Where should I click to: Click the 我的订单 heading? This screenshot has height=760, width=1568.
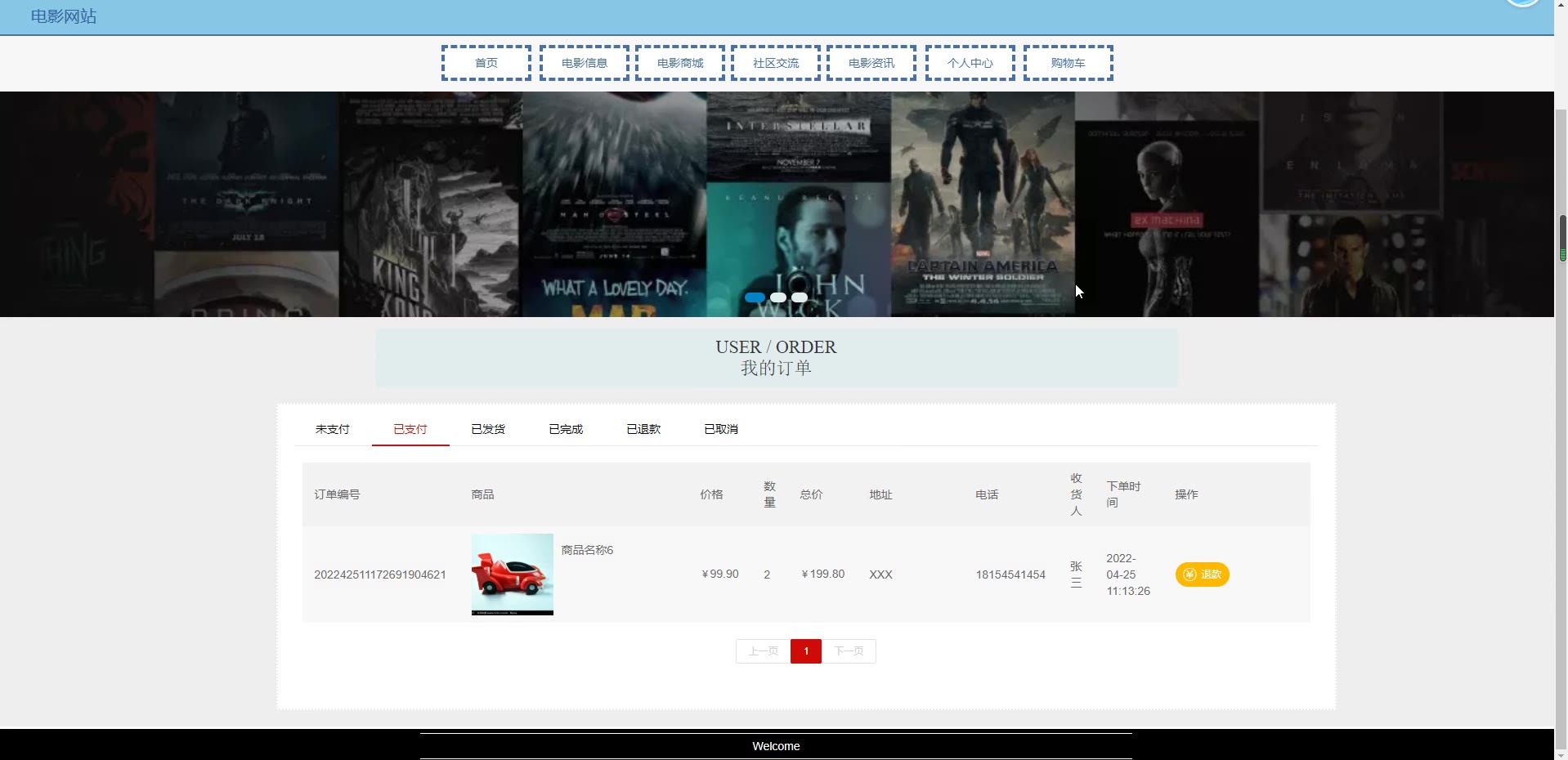coord(776,369)
